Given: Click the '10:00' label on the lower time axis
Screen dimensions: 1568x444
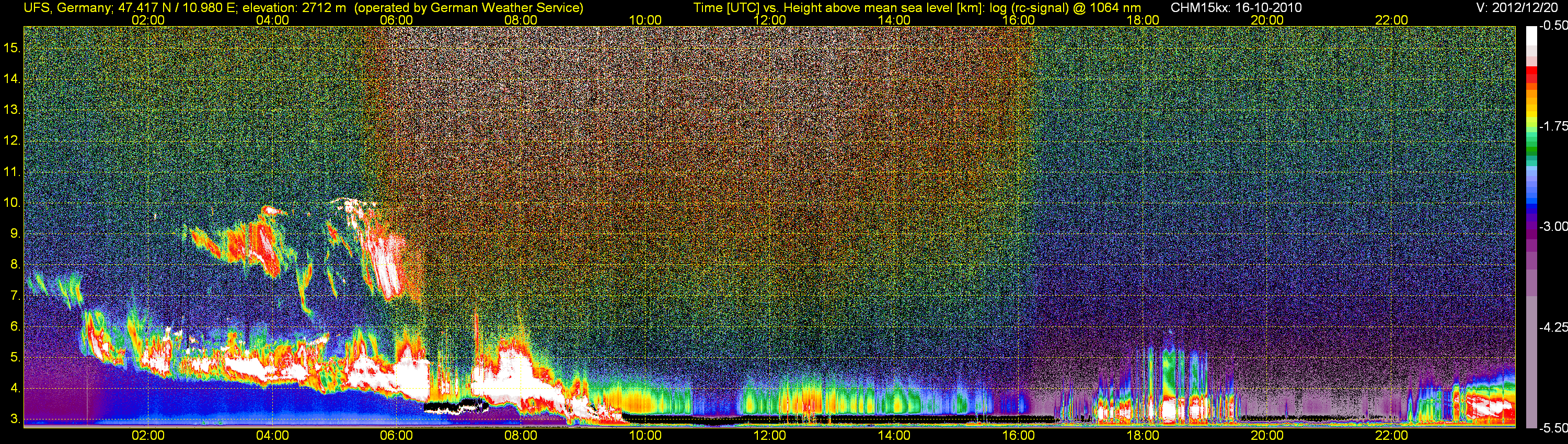Looking at the screenshot, I should [x=645, y=436].
